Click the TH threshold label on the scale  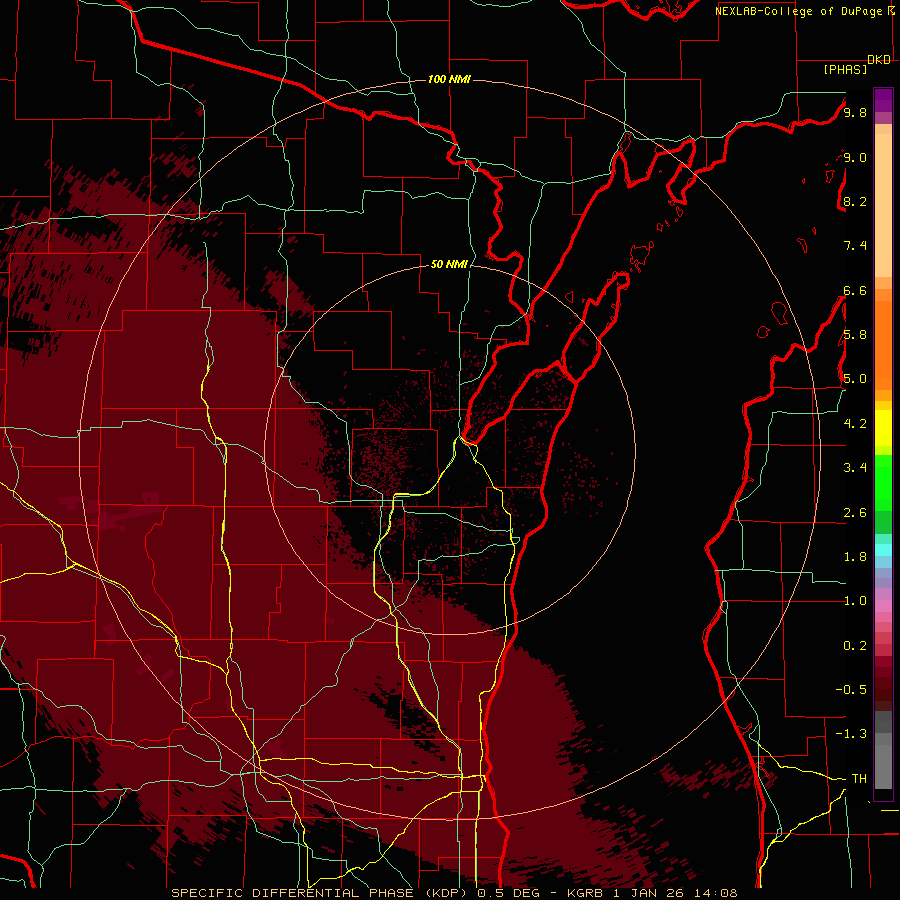click(859, 779)
